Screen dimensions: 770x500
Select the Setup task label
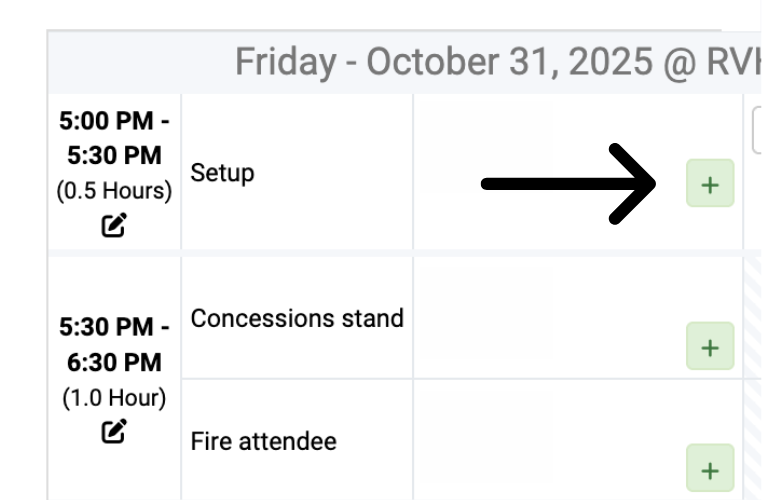222,173
